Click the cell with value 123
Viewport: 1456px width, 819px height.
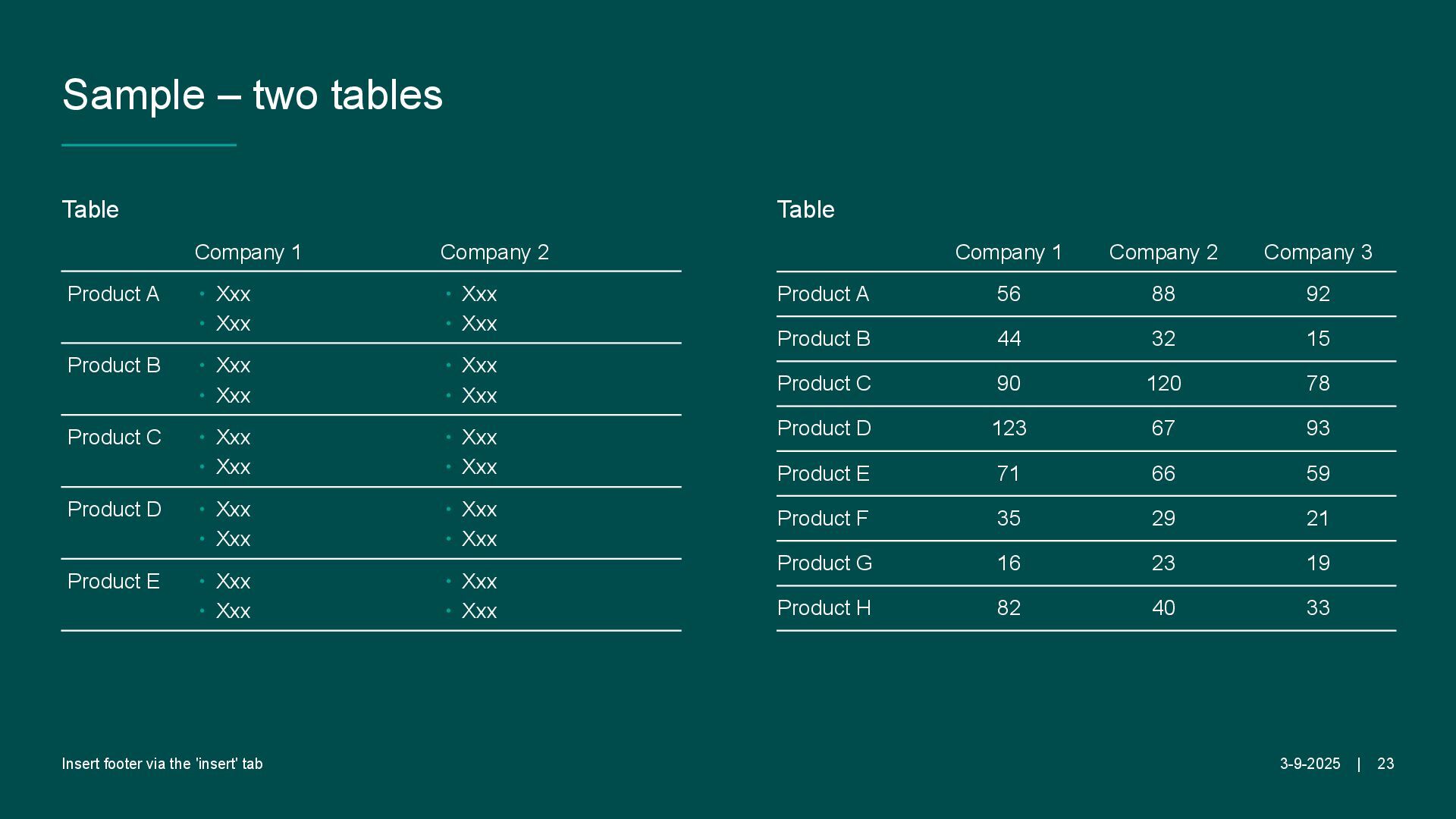tap(1009, 428)
